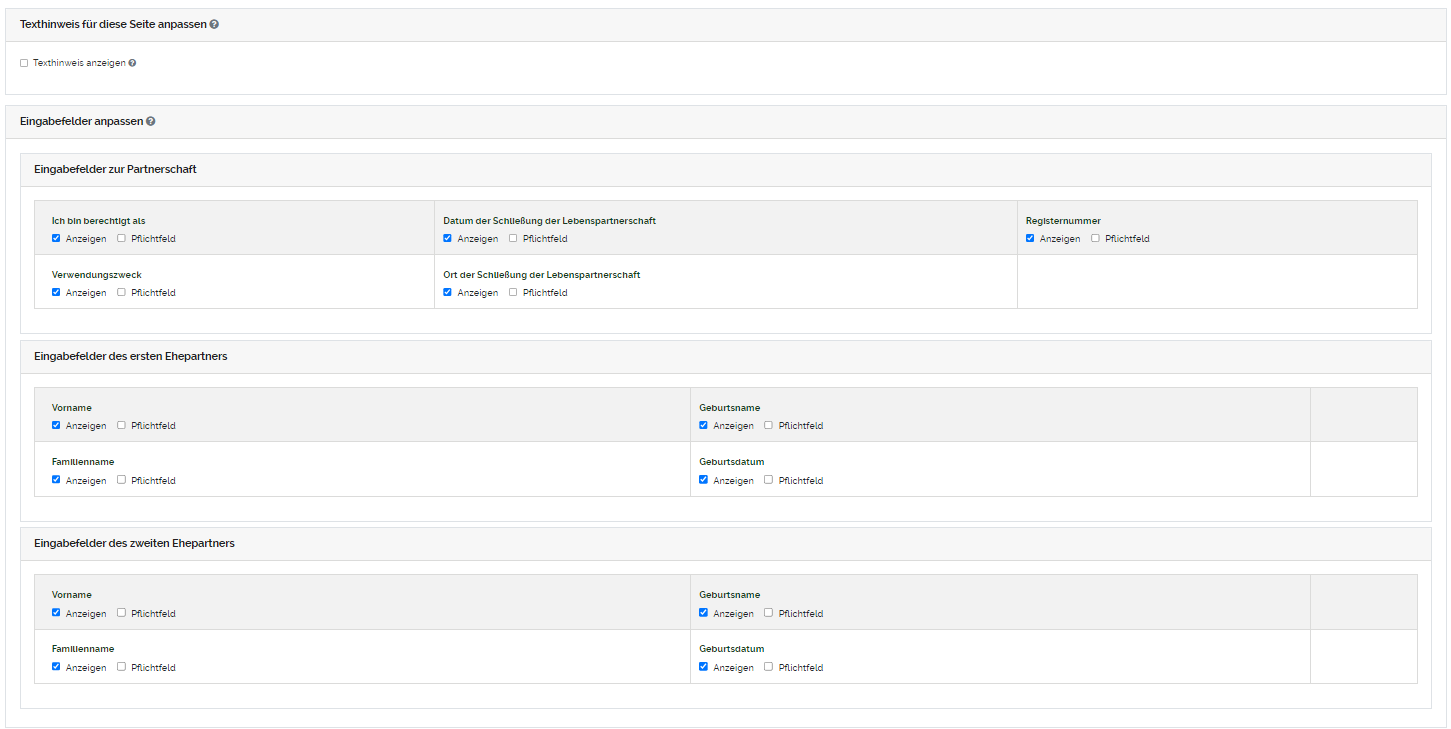This screenshot has width=1451, height=729.
Task: Check Pflichtfeld for Verwendungszweck
Action: coord(120,291)
